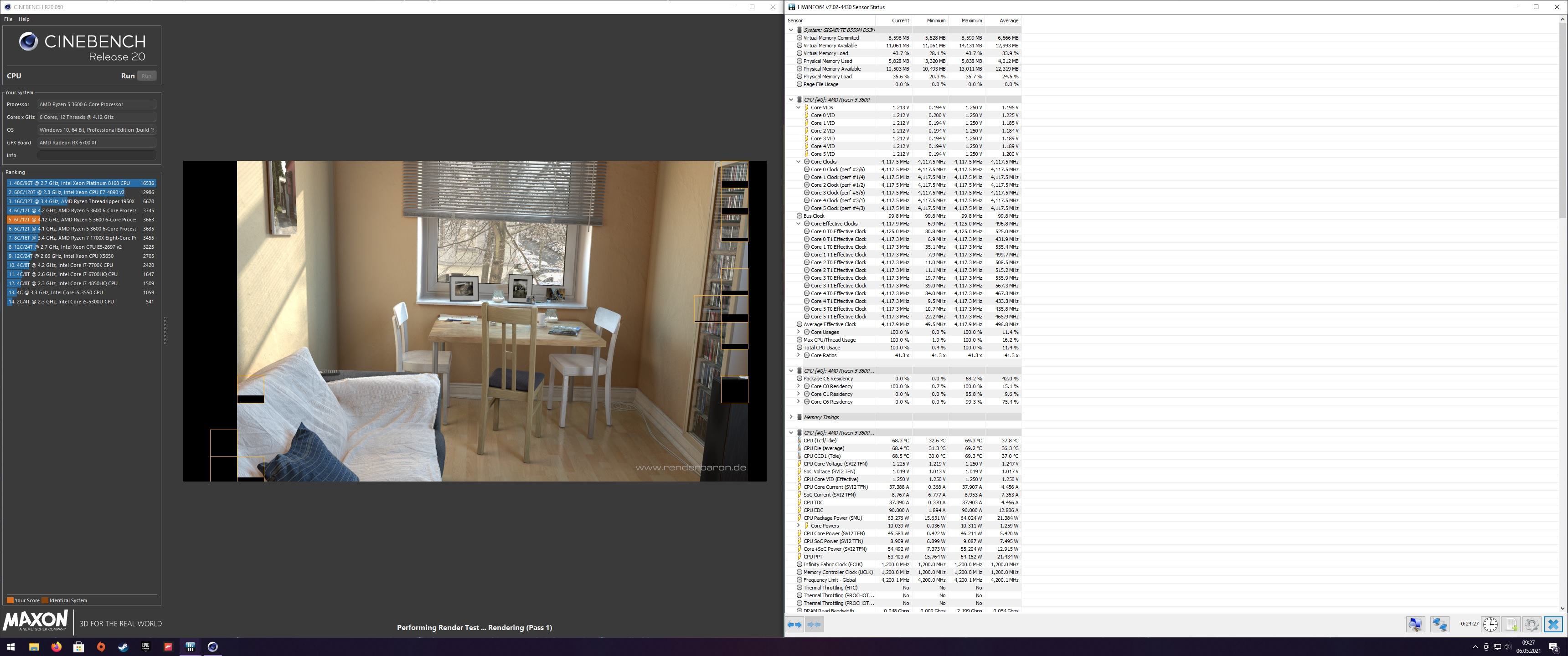The width and height of the screenshot is (1568, 656).
Task: Collapse Core VIDs tree node
Action: click(x=798, y=107)
